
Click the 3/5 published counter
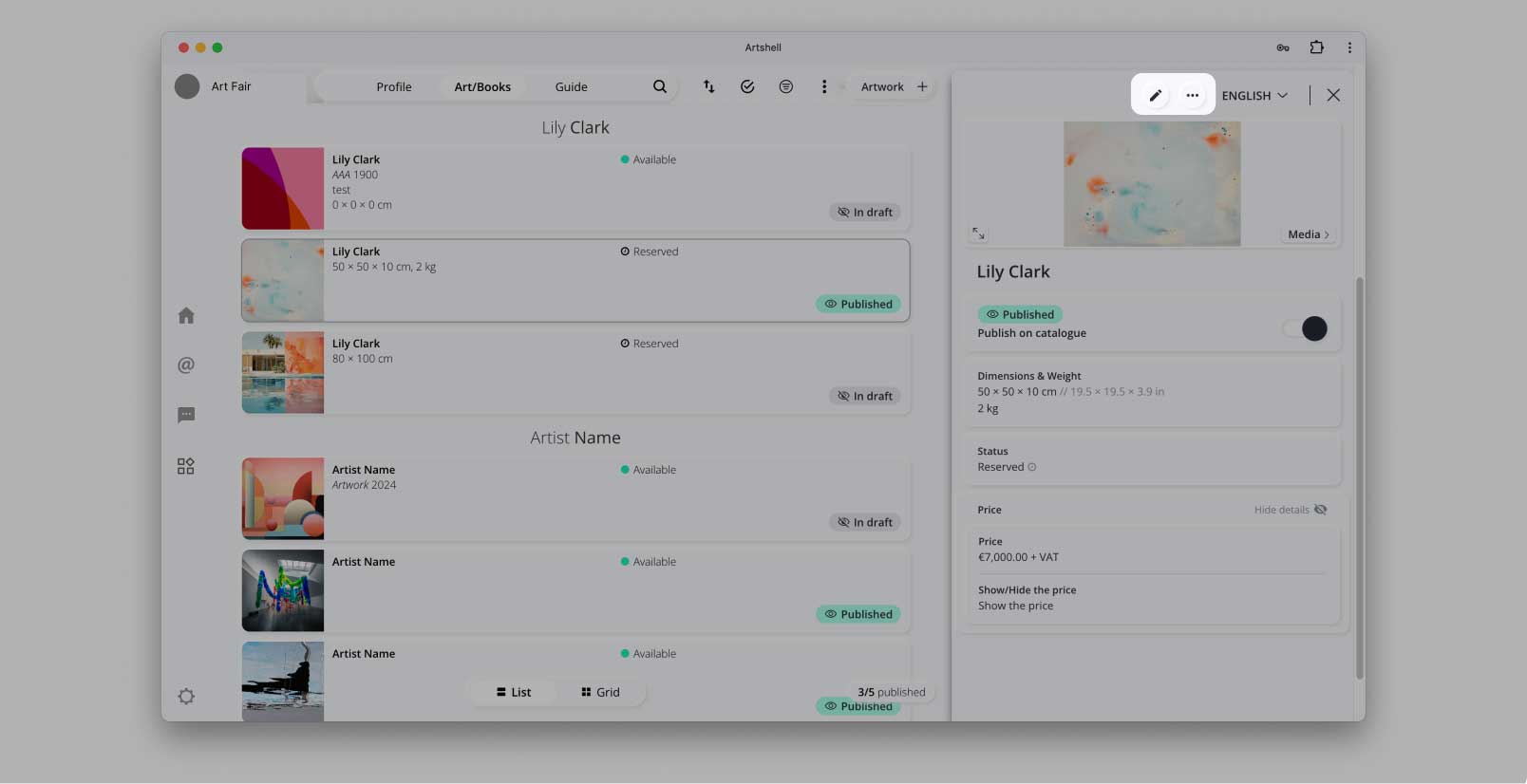coord(891,692)
